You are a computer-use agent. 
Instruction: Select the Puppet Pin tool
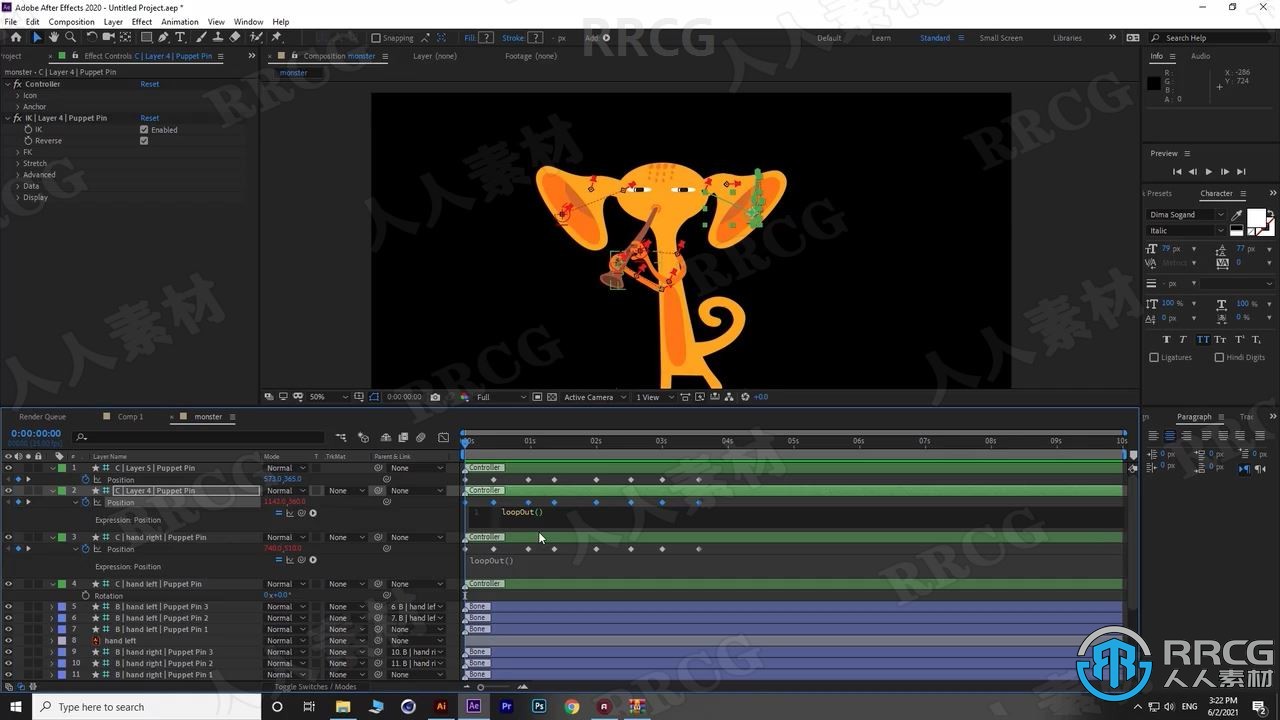276,37
